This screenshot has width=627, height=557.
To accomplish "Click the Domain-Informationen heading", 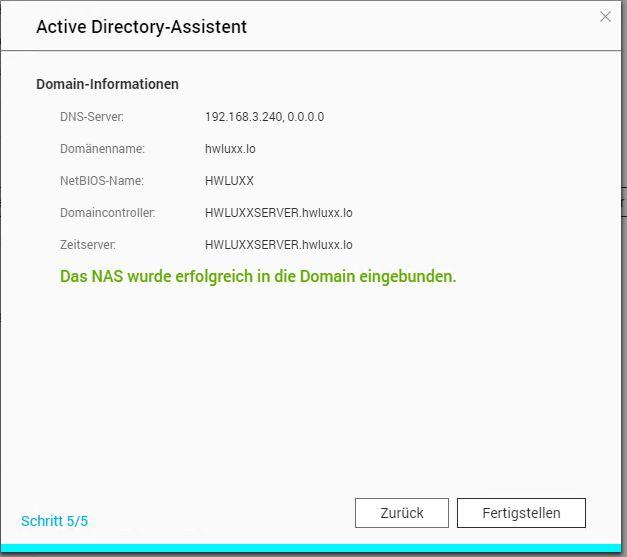I will 107,84.
